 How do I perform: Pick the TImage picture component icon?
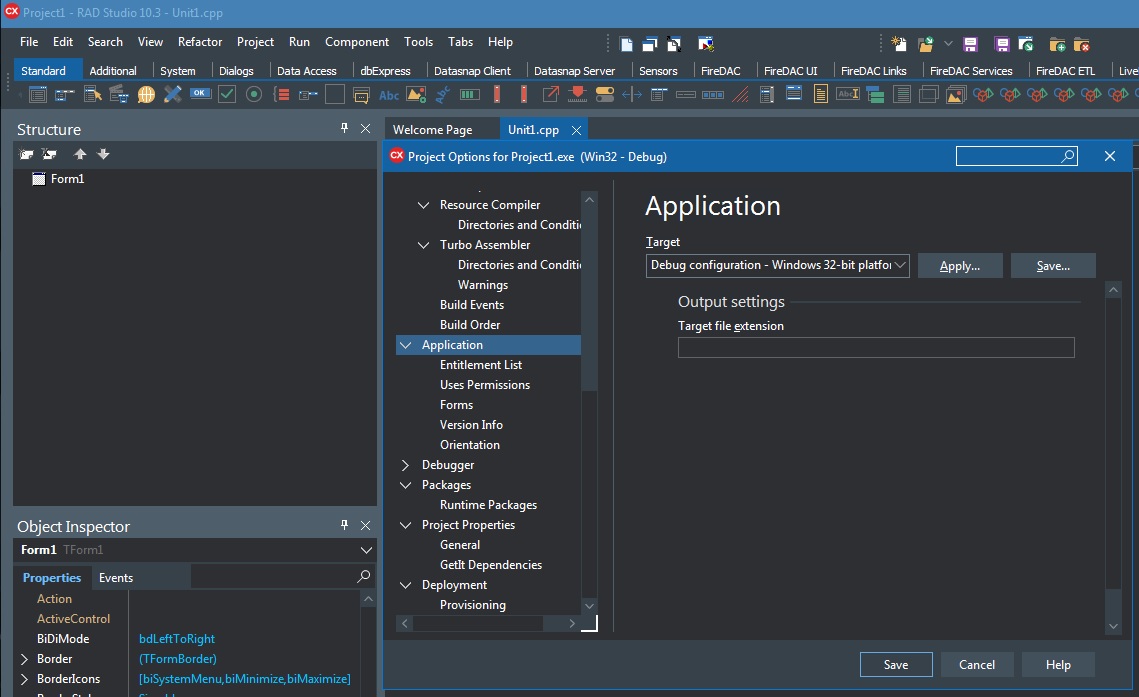[416, 94]
